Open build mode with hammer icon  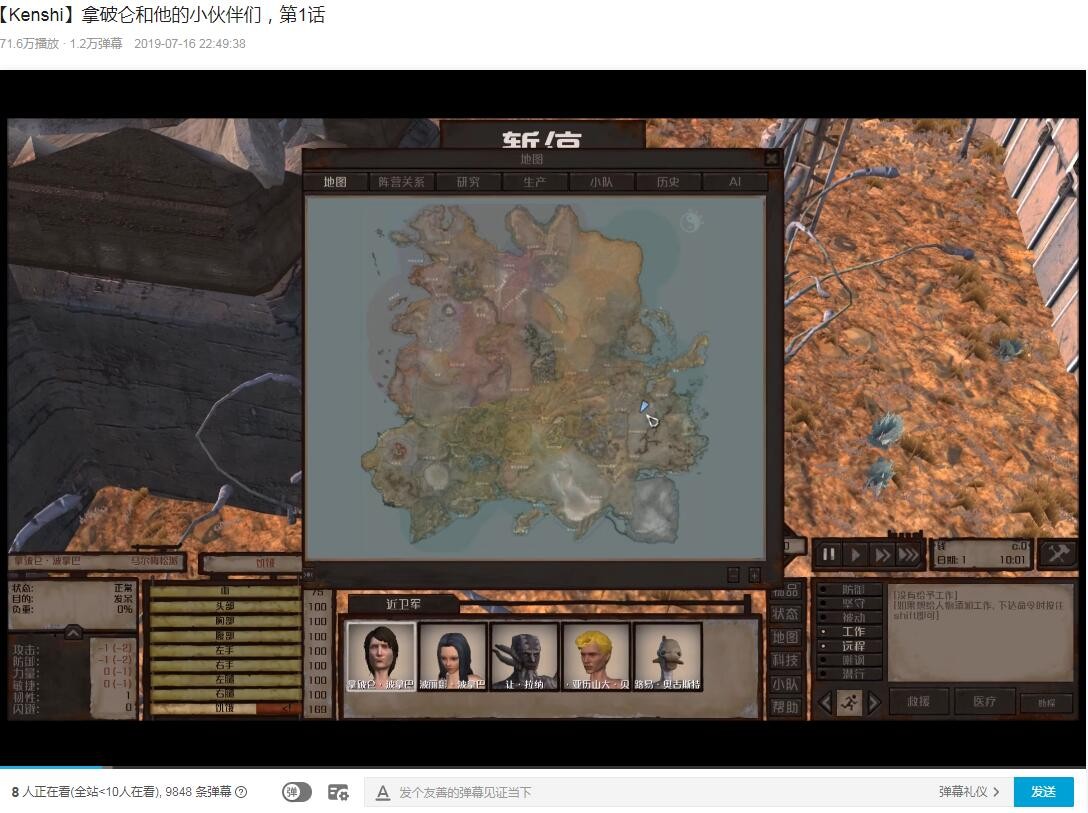click(x=1058, y=554)
